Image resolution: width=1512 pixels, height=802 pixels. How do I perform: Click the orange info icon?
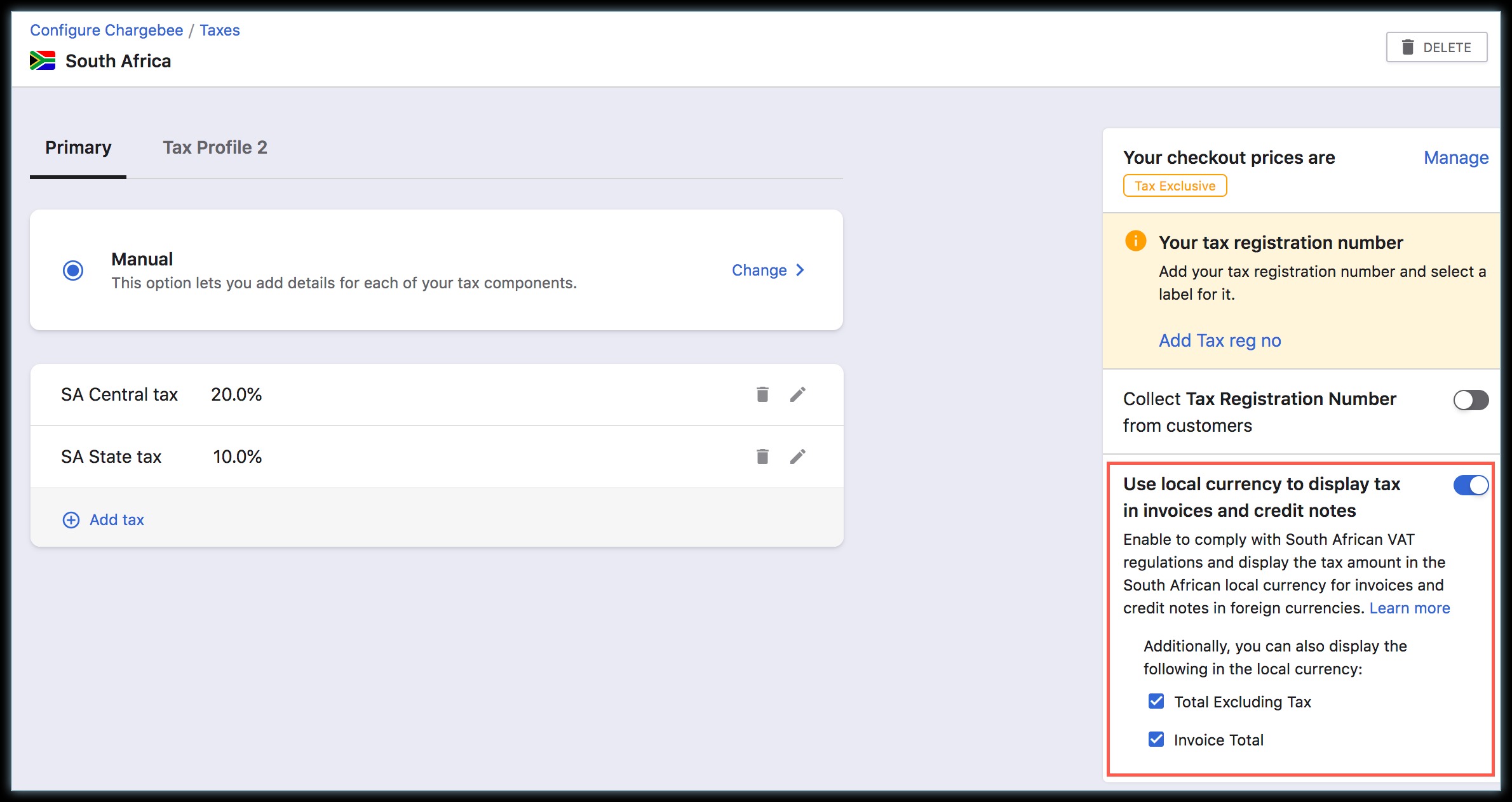pos(1135,241)
